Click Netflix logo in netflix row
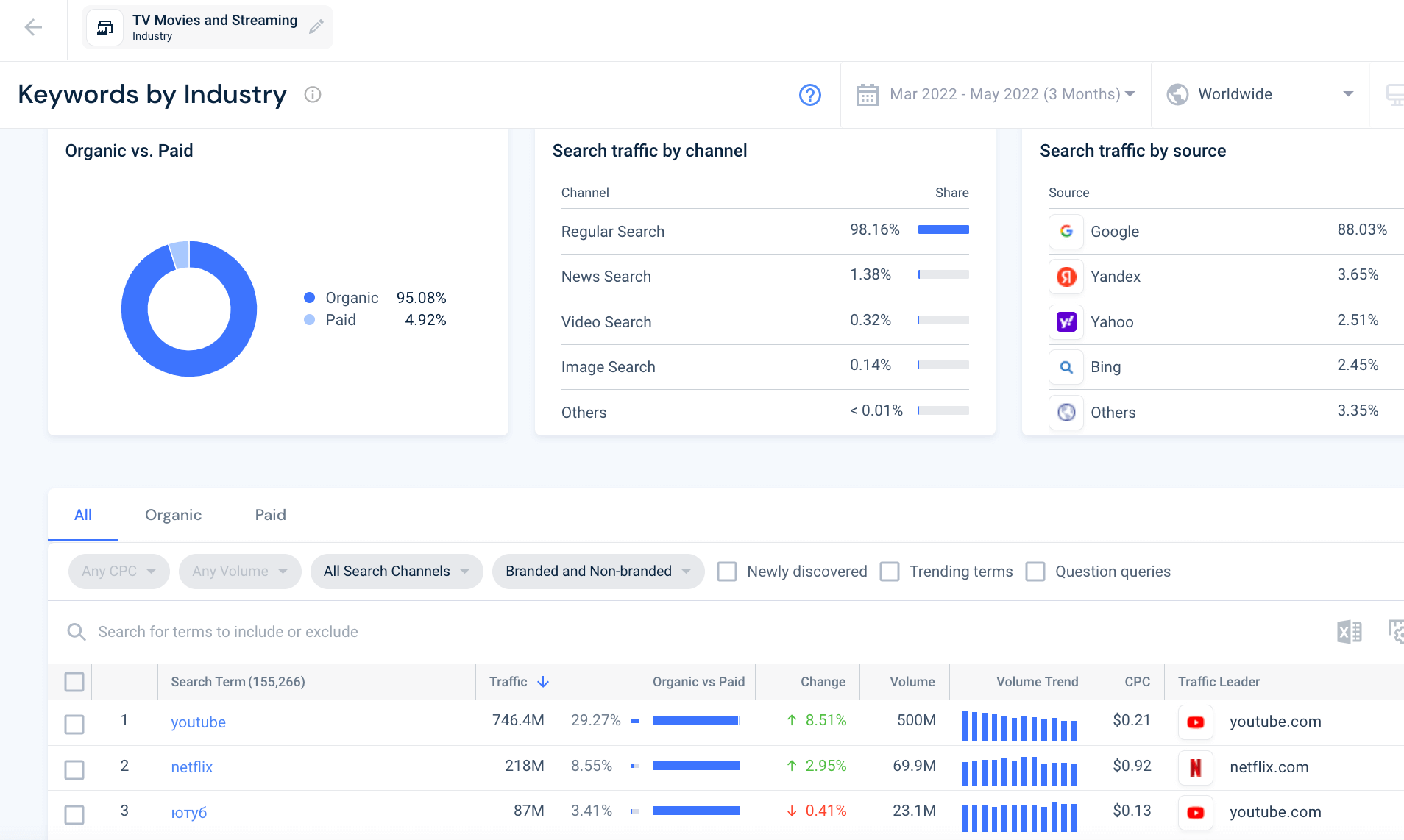The height and width of the screenshot is (840, 1404). (x=1196, y=767)
